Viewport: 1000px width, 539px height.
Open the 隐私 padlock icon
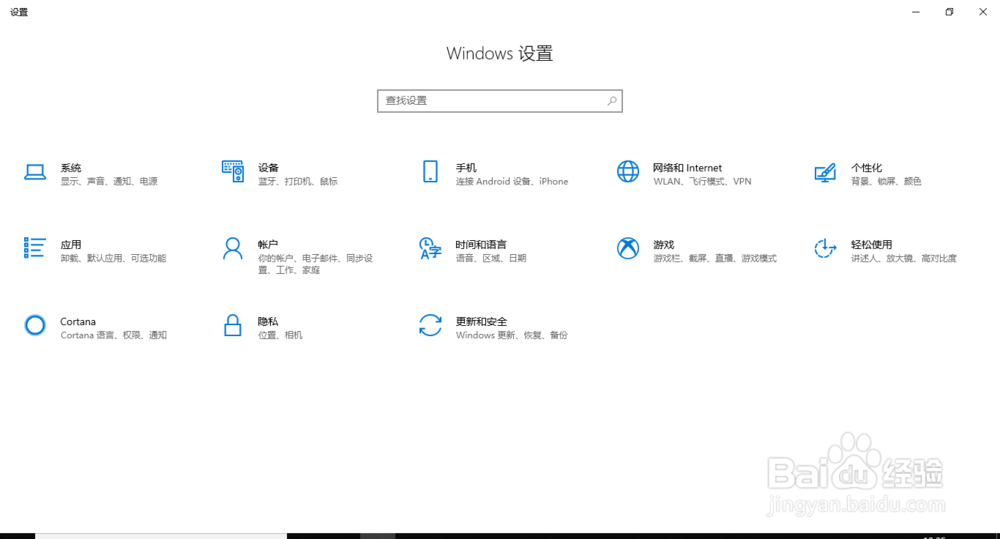click(x=233, y=325)
